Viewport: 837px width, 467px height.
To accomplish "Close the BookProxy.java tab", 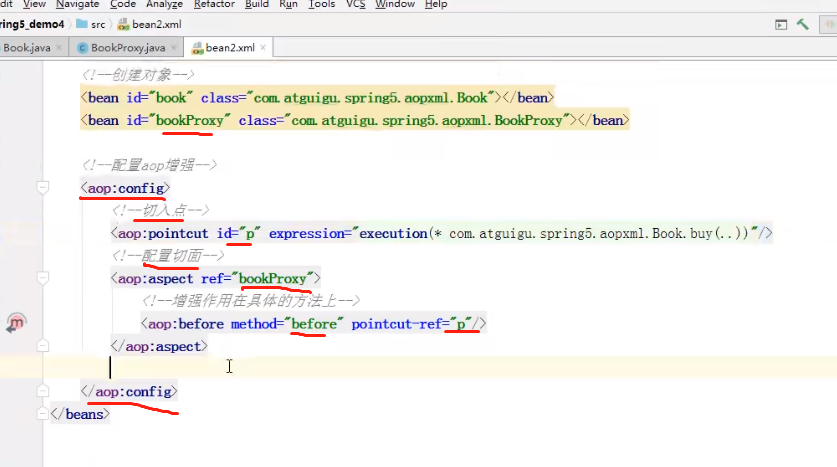I will 173,48.
